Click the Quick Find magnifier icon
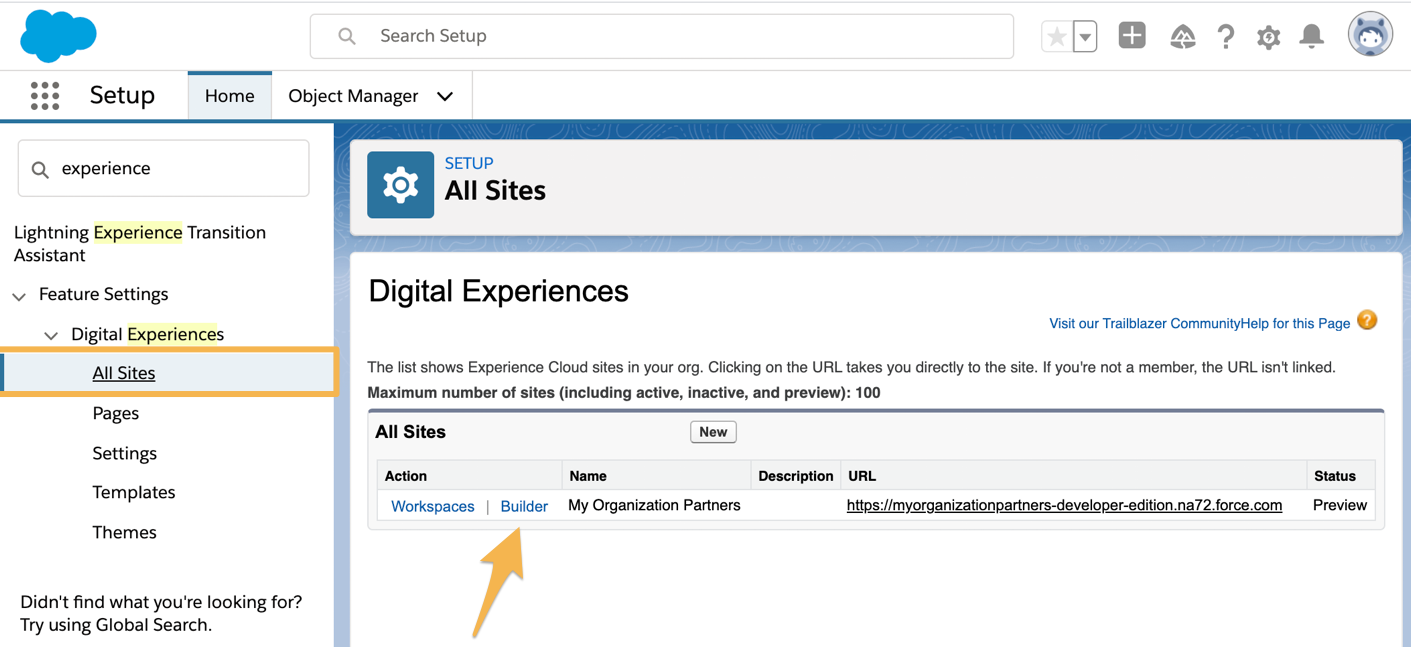Image resolution: width=1411 pixels, height=647 pixels. (x=40, y=169)
